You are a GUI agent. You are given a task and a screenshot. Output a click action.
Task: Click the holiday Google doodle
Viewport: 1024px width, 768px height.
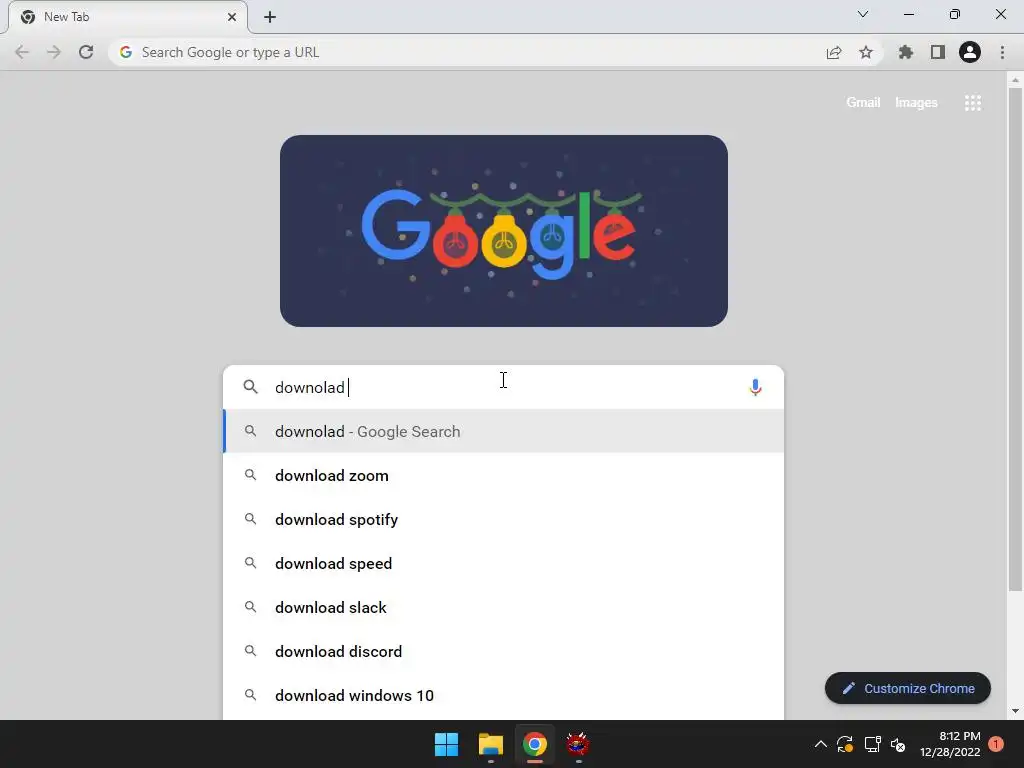point(504,231)
